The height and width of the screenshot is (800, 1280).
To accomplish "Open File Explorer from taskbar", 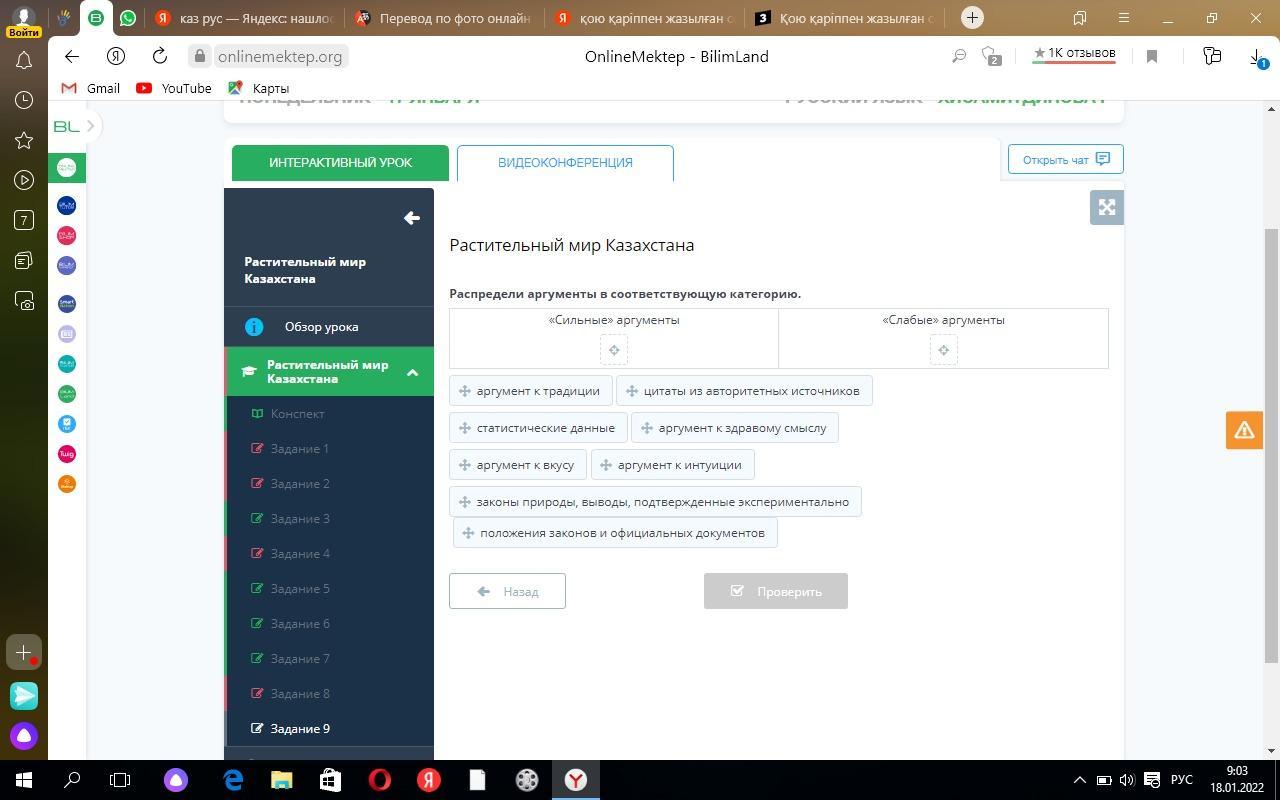I will click(x=281, y=780).
